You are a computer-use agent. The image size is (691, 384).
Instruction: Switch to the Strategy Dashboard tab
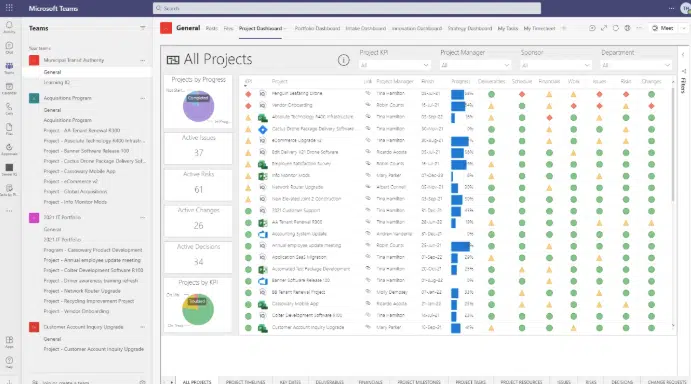pyautogui.click(x=469, y=28)
